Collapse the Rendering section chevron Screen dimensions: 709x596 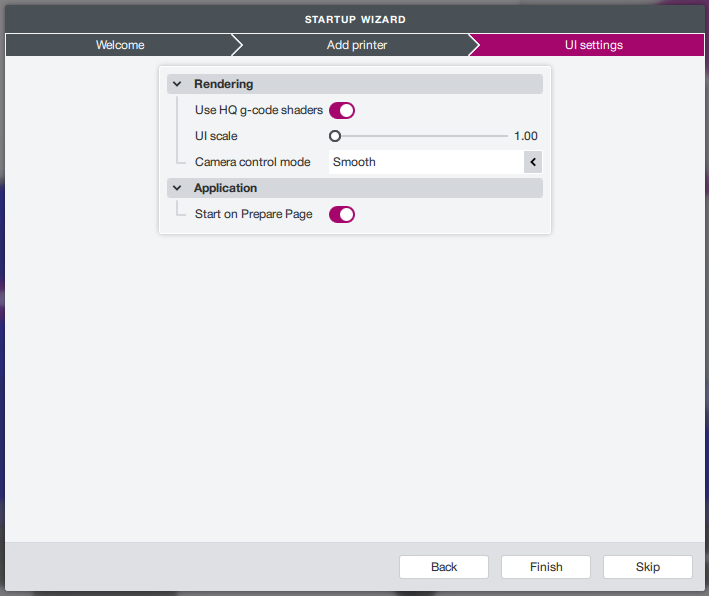click(x=177, y=84)
